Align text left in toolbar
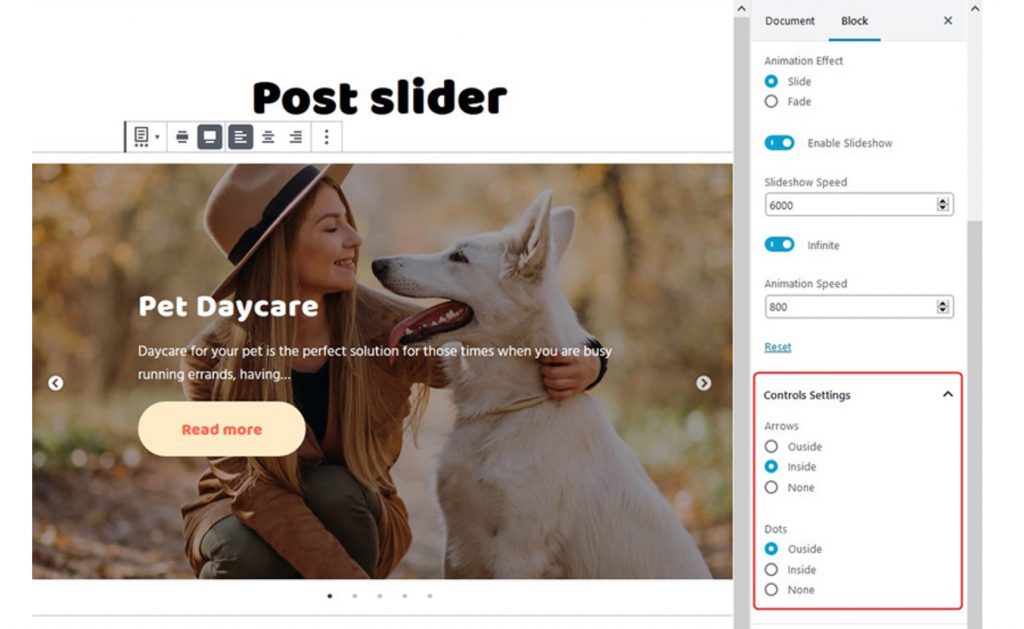 [240, 137]
